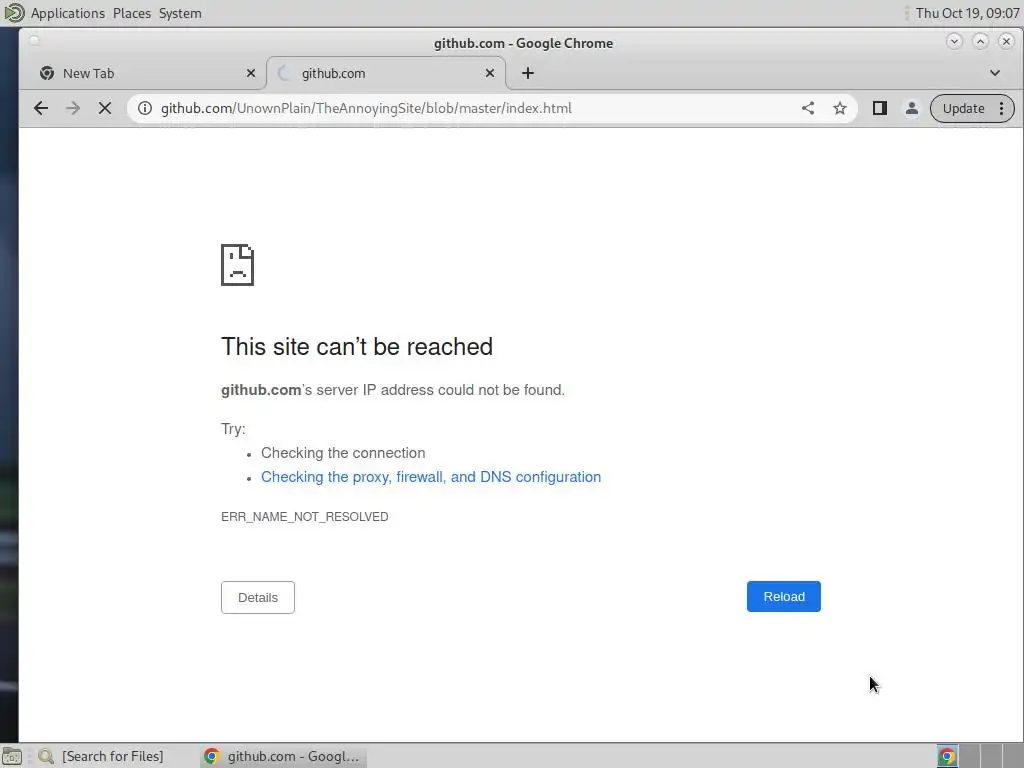
Task: Click the ERR_NAME_NOT_RESOLVED text
Action: tap(304, 517)
